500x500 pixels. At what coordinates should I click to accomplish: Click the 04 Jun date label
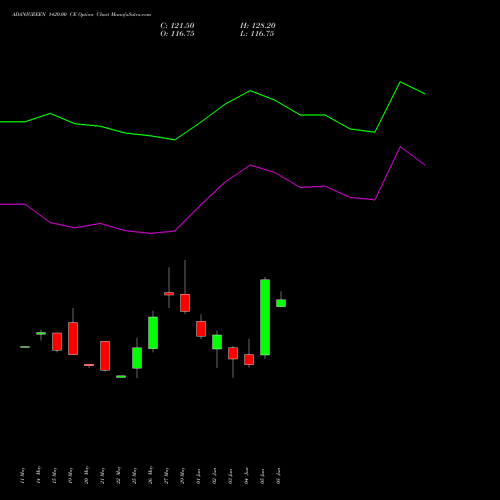pyautogui.click(x=246, y=476)
